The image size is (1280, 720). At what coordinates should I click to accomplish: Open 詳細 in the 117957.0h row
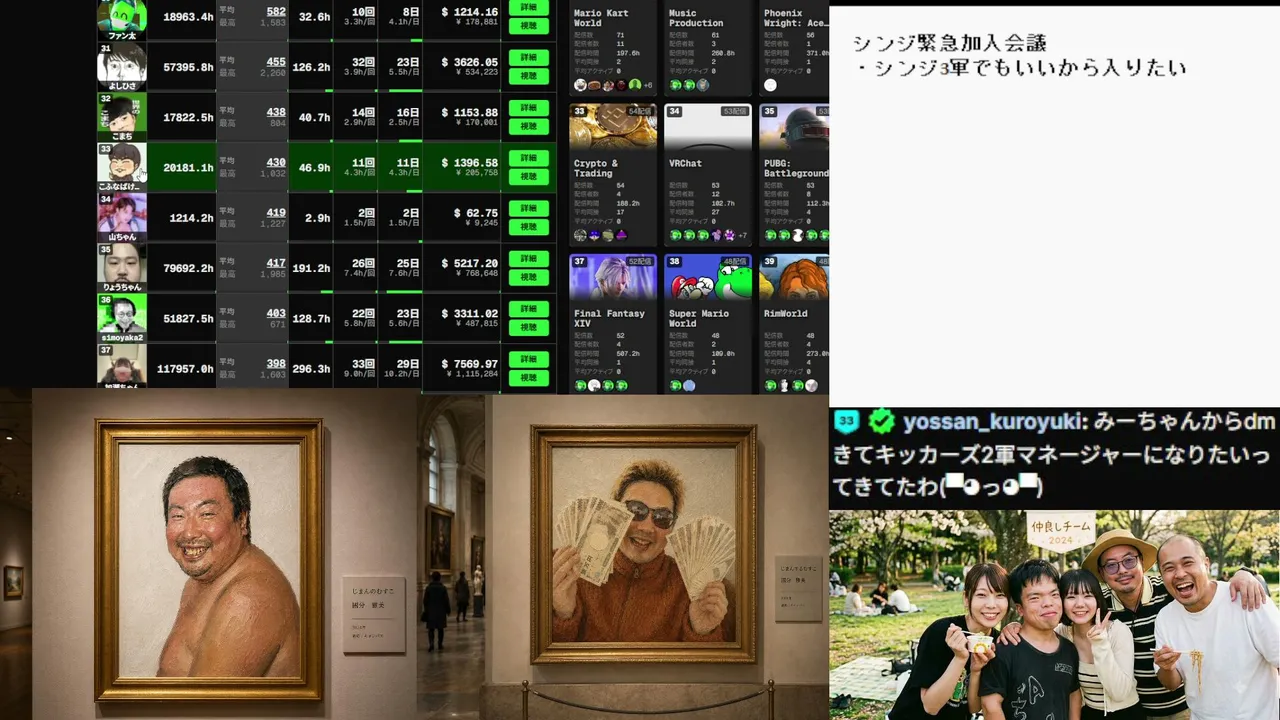pos(529,358)
